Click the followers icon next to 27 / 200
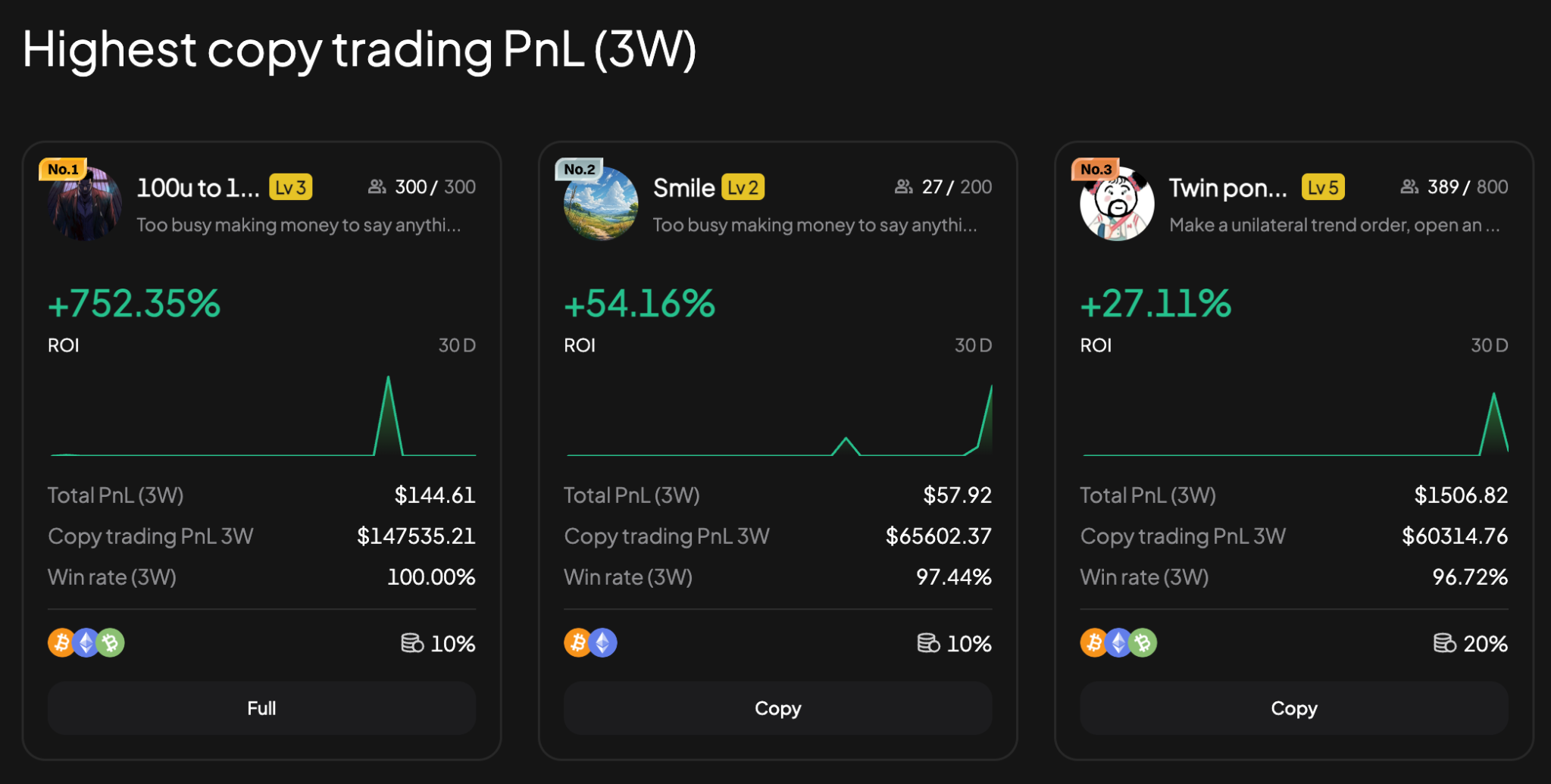Image resolution: width=1551 pixels, height=784 pixels. pos(903,186)
